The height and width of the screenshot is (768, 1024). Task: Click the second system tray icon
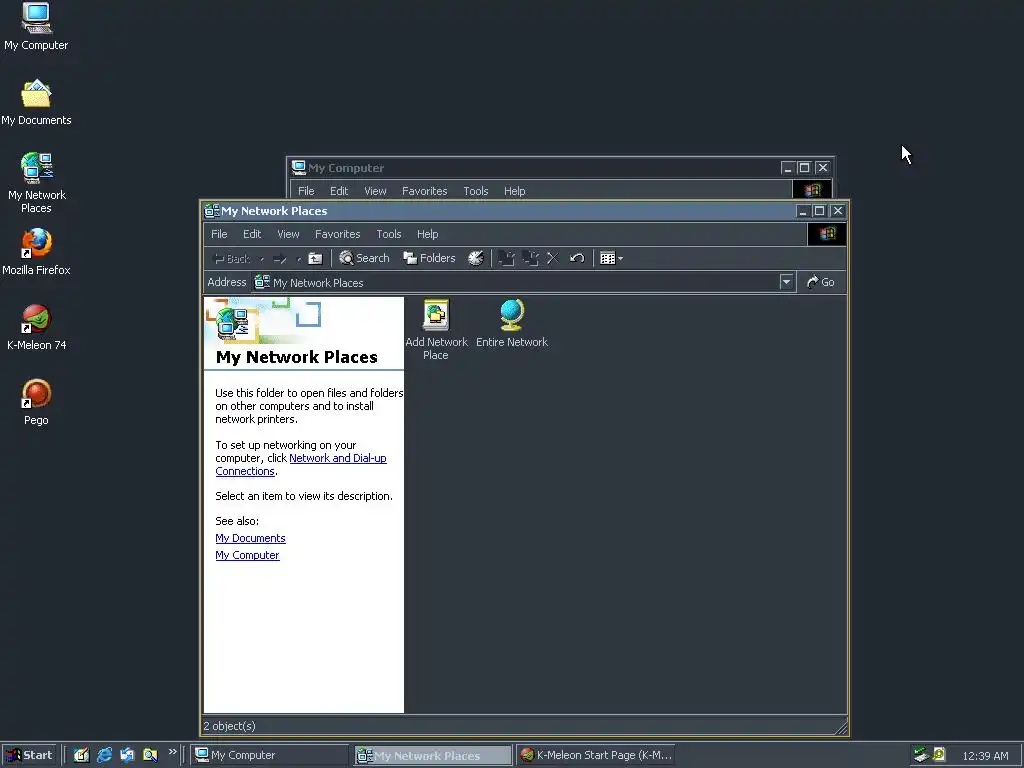click(x=939, y=755)
